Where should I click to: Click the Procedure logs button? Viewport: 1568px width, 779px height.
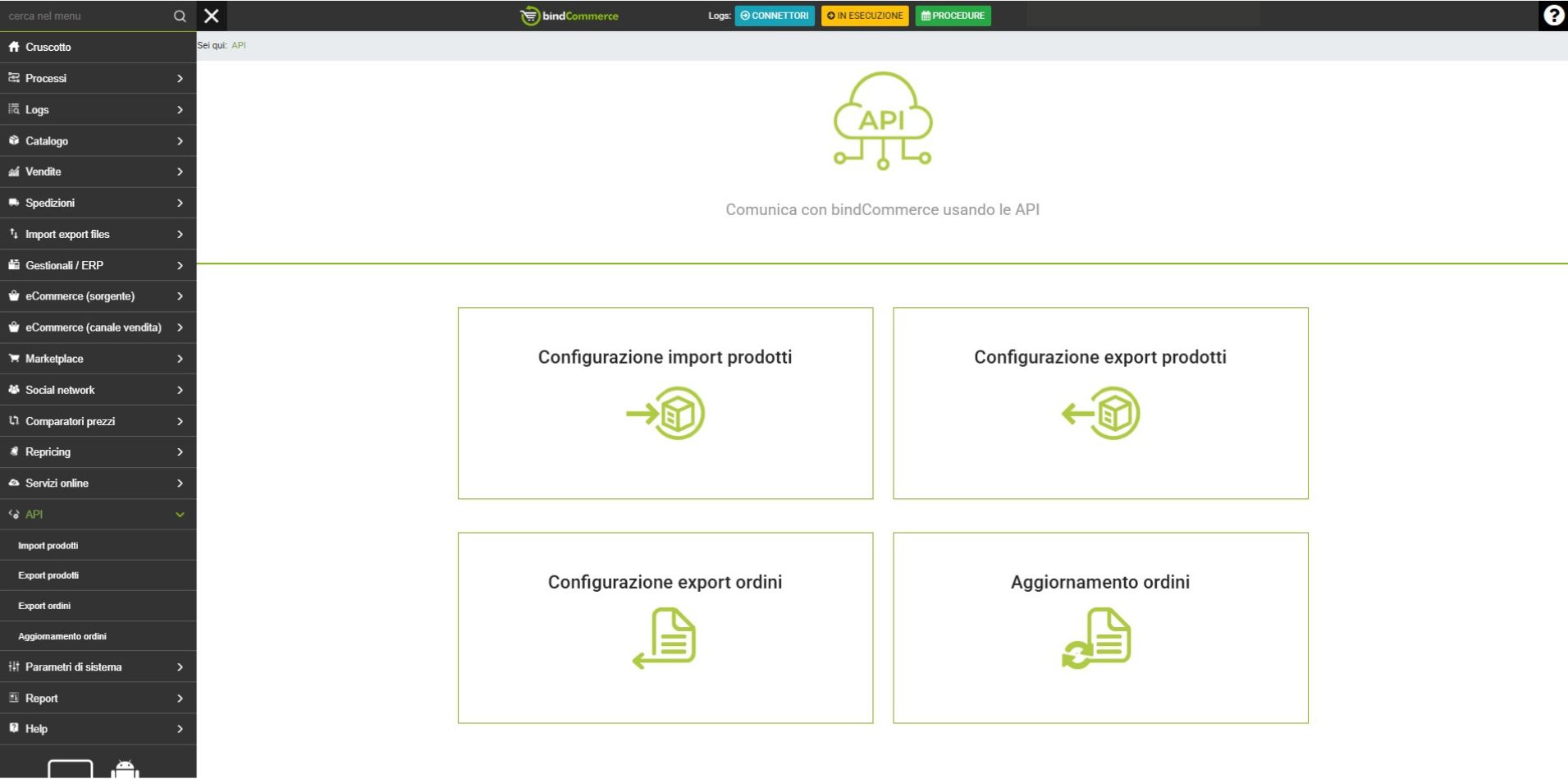953,16
